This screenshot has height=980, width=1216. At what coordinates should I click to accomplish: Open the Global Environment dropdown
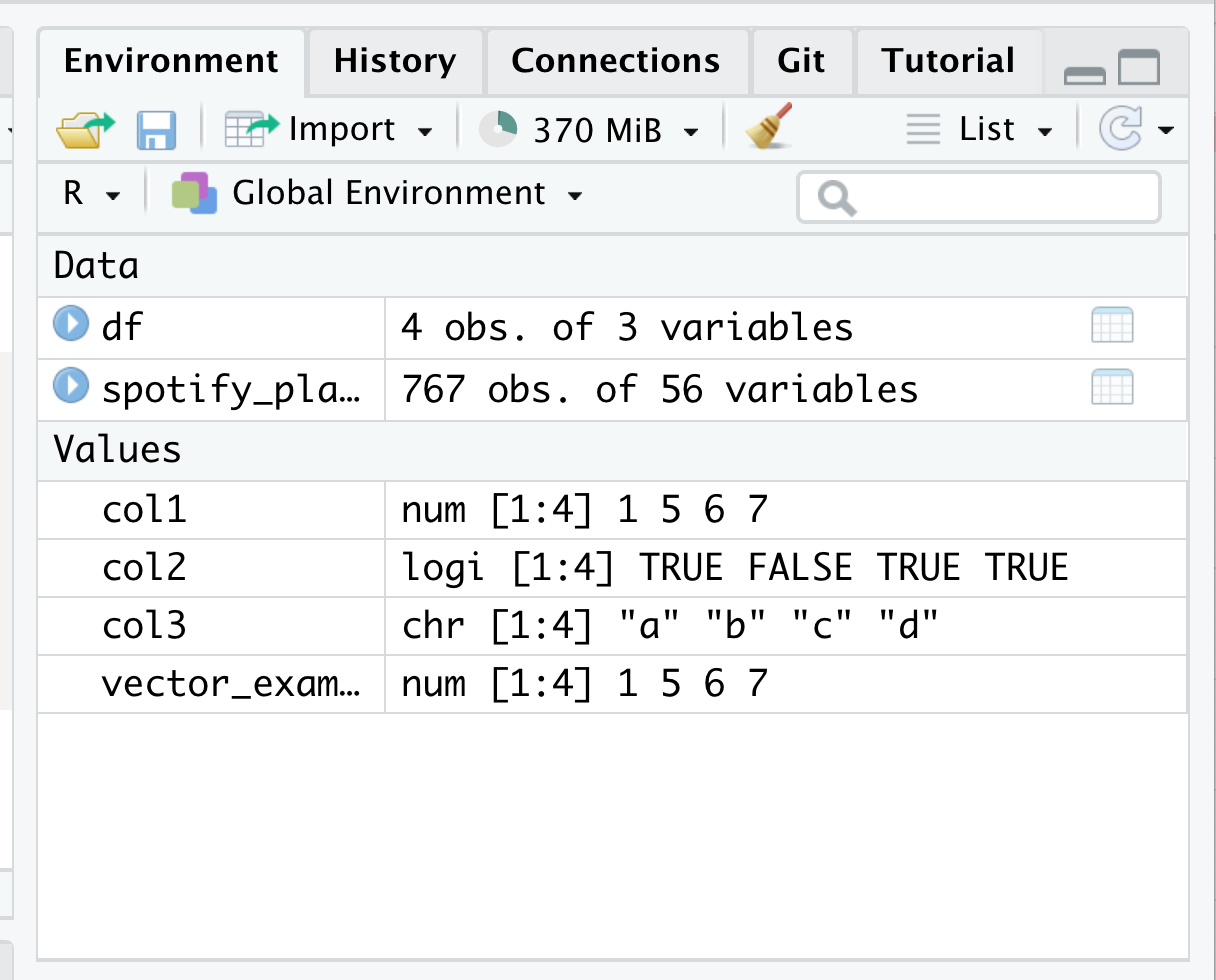click(380, 193)
